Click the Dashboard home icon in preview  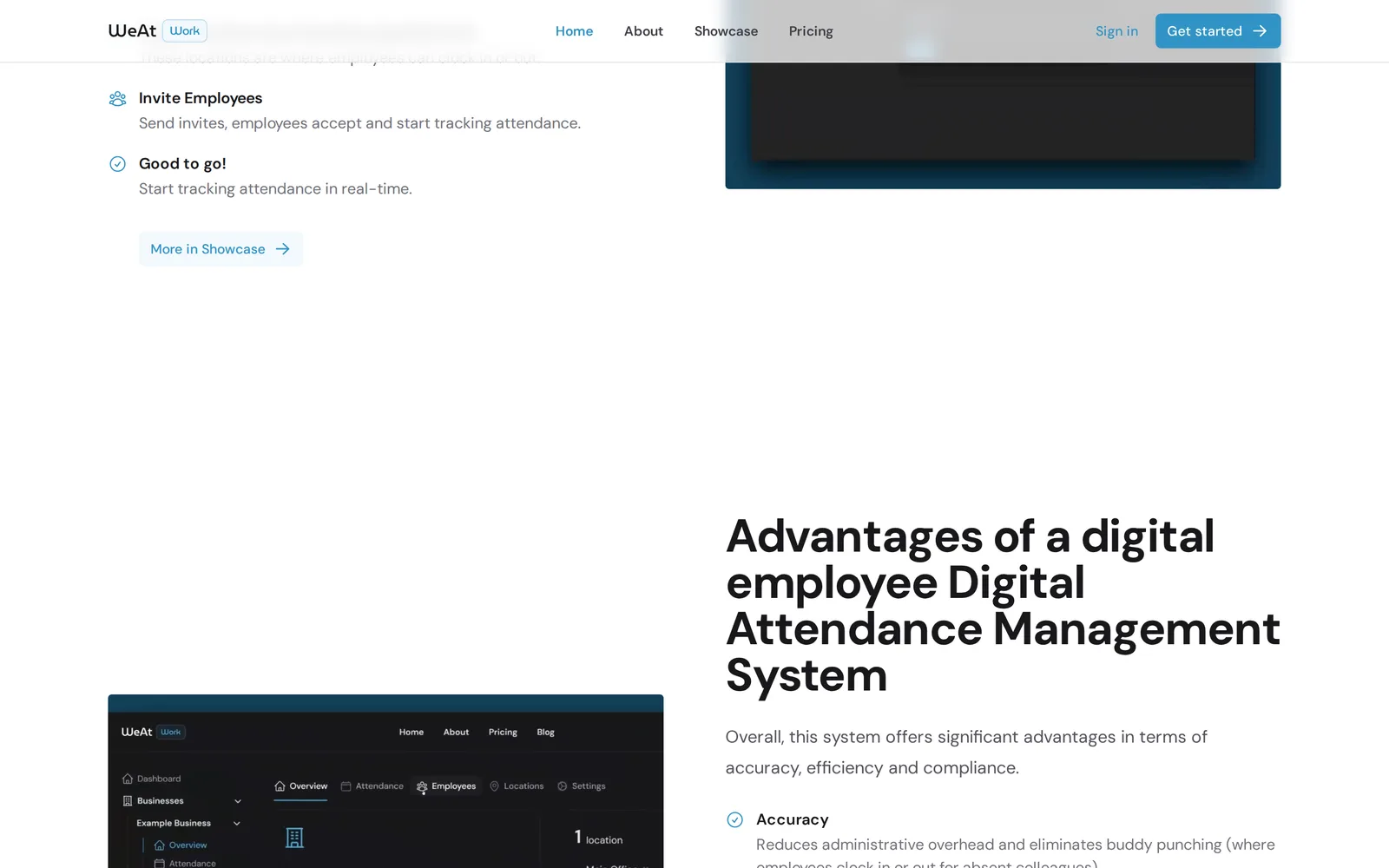coord(128,779)
